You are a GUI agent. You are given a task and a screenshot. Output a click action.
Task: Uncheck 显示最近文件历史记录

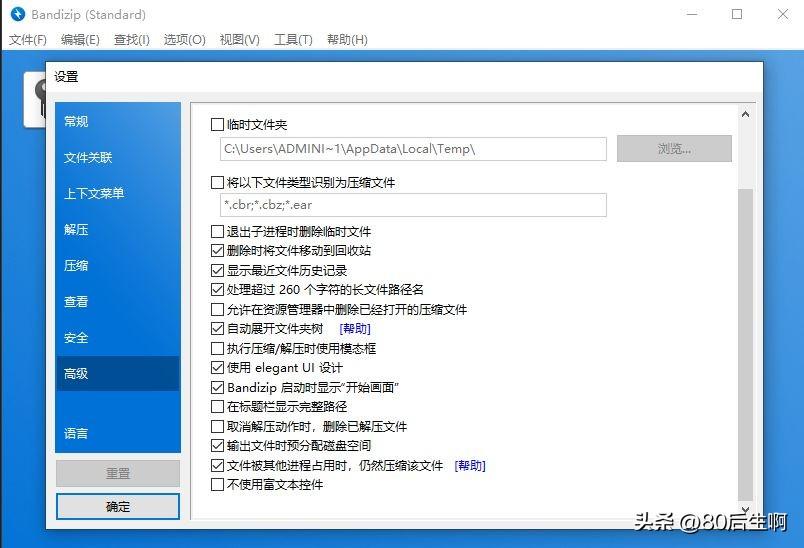pyautogui.click(x=217, y=271)
